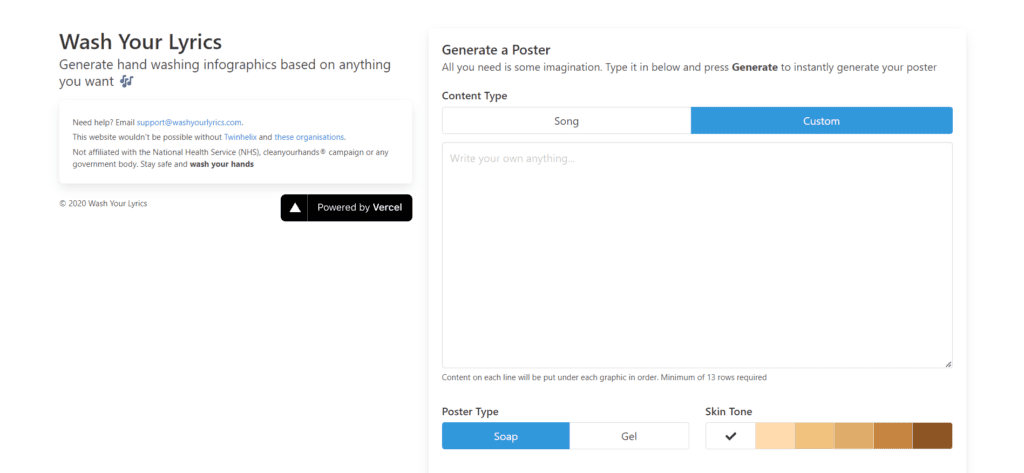Pick the brown-orange skin tone swatch
The height and width of the screenshot is (473, 1024).
coord(893,436)
